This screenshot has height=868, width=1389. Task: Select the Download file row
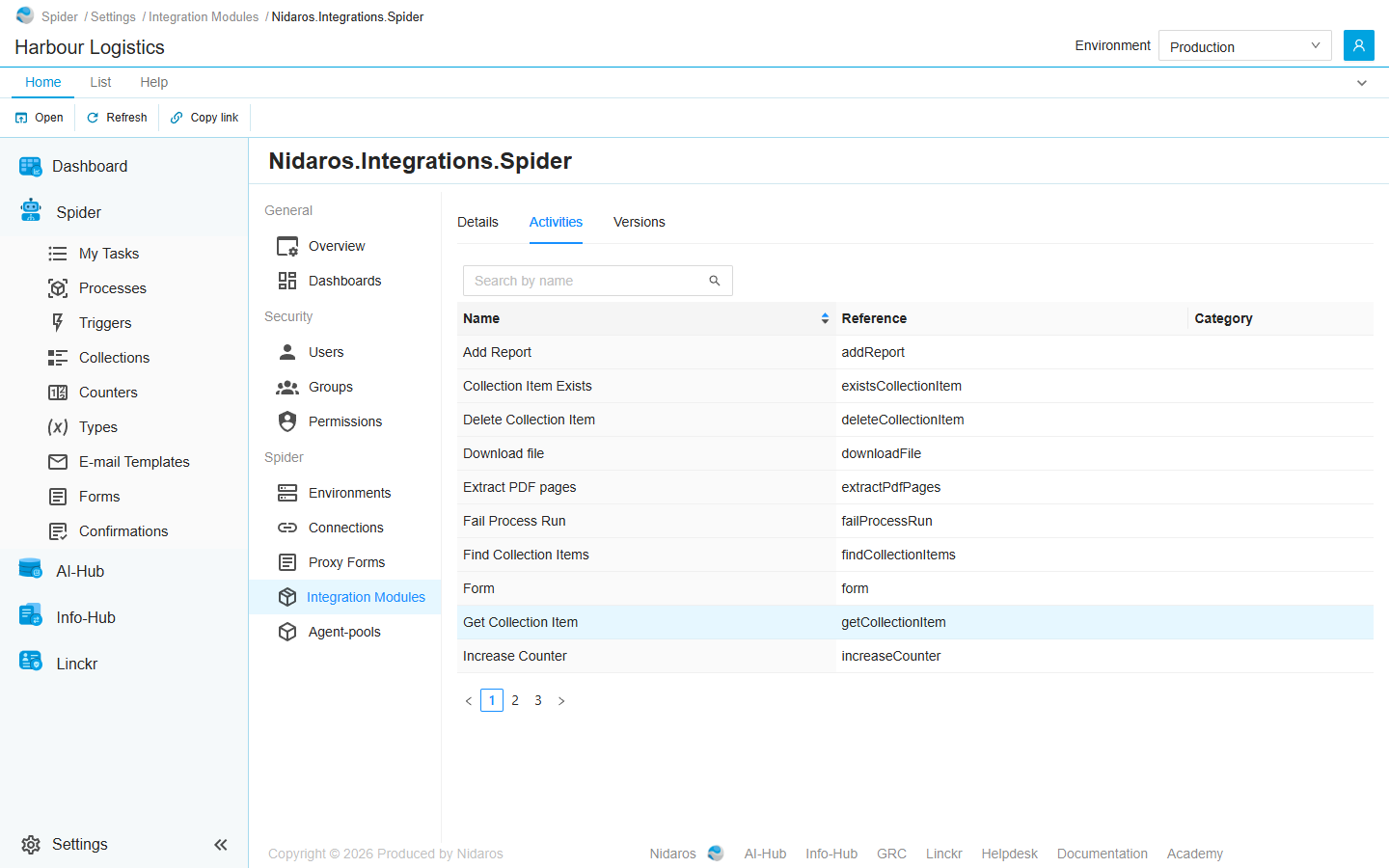pyautogui.click(x=915, y=453)
